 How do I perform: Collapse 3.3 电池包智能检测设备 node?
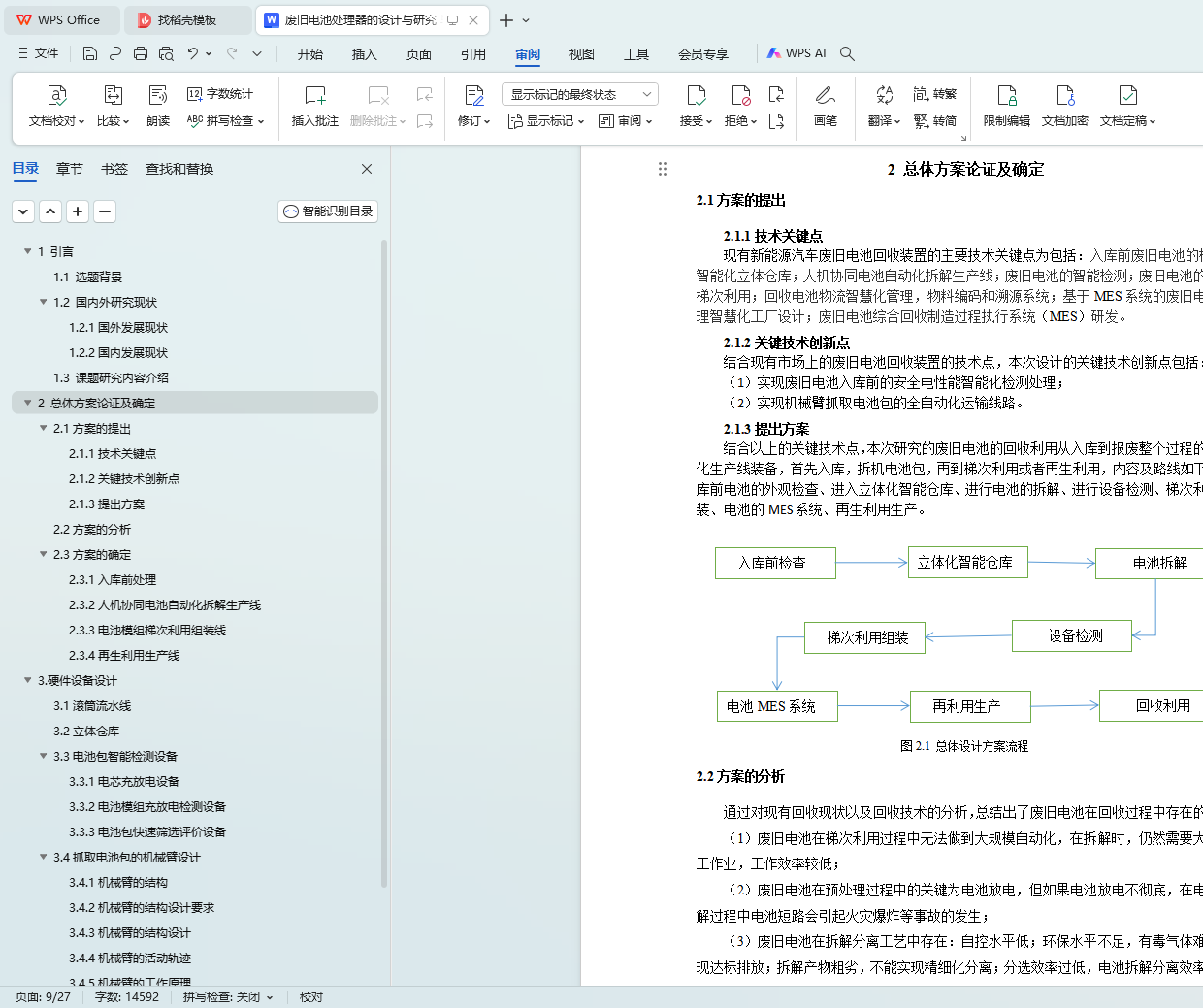pos(44,756)
